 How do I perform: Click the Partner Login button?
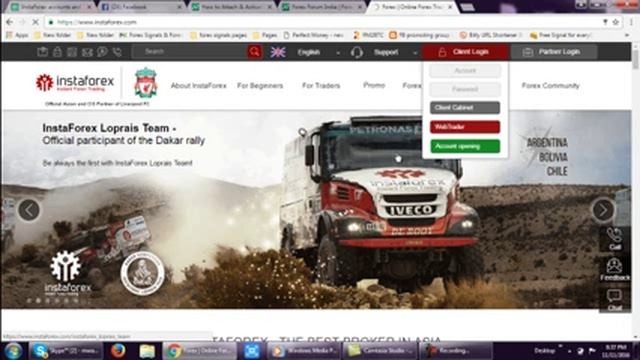tap(553, 52)
